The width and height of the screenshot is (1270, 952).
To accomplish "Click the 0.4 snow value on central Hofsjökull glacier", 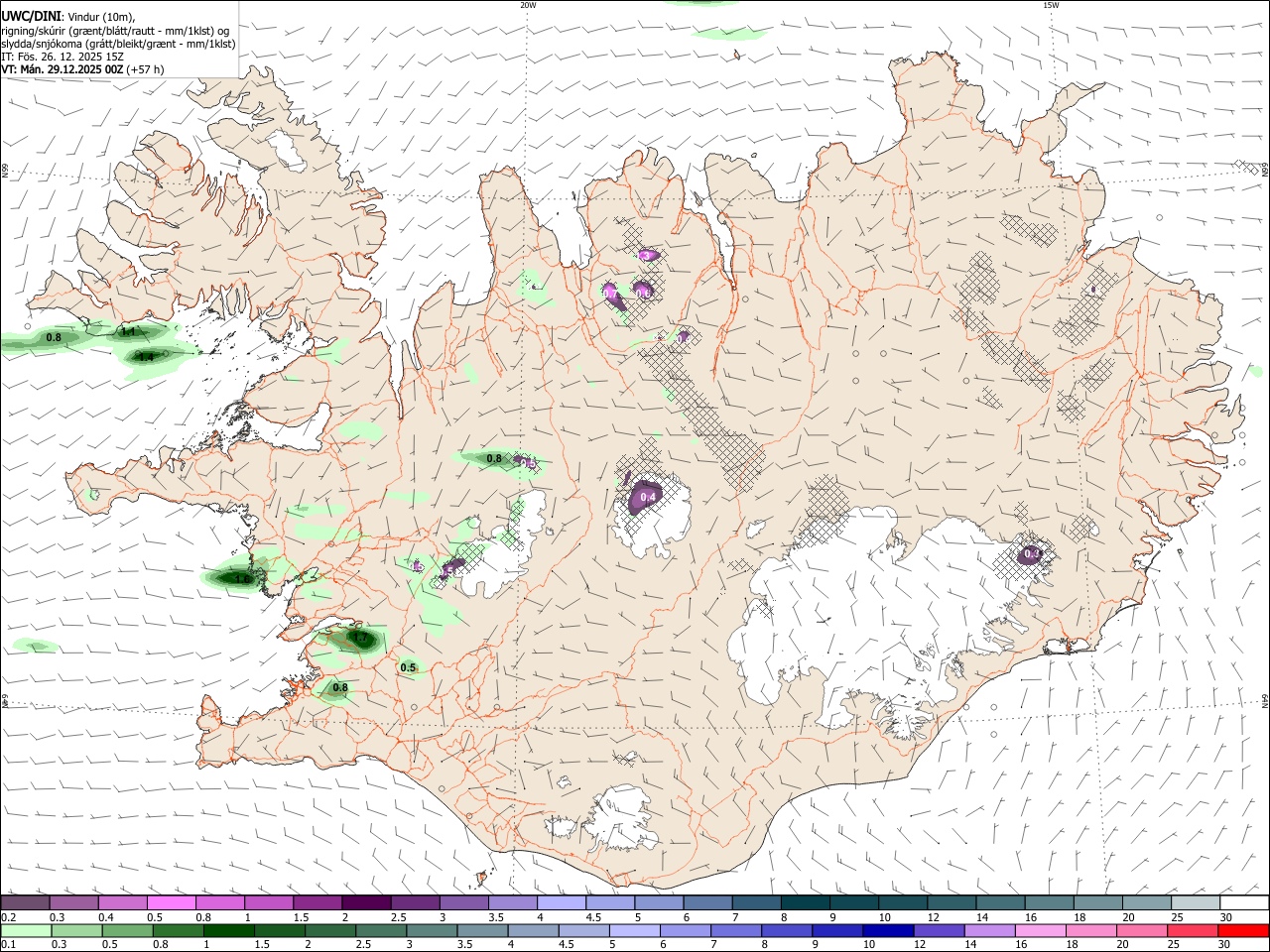I will point(648,497).
